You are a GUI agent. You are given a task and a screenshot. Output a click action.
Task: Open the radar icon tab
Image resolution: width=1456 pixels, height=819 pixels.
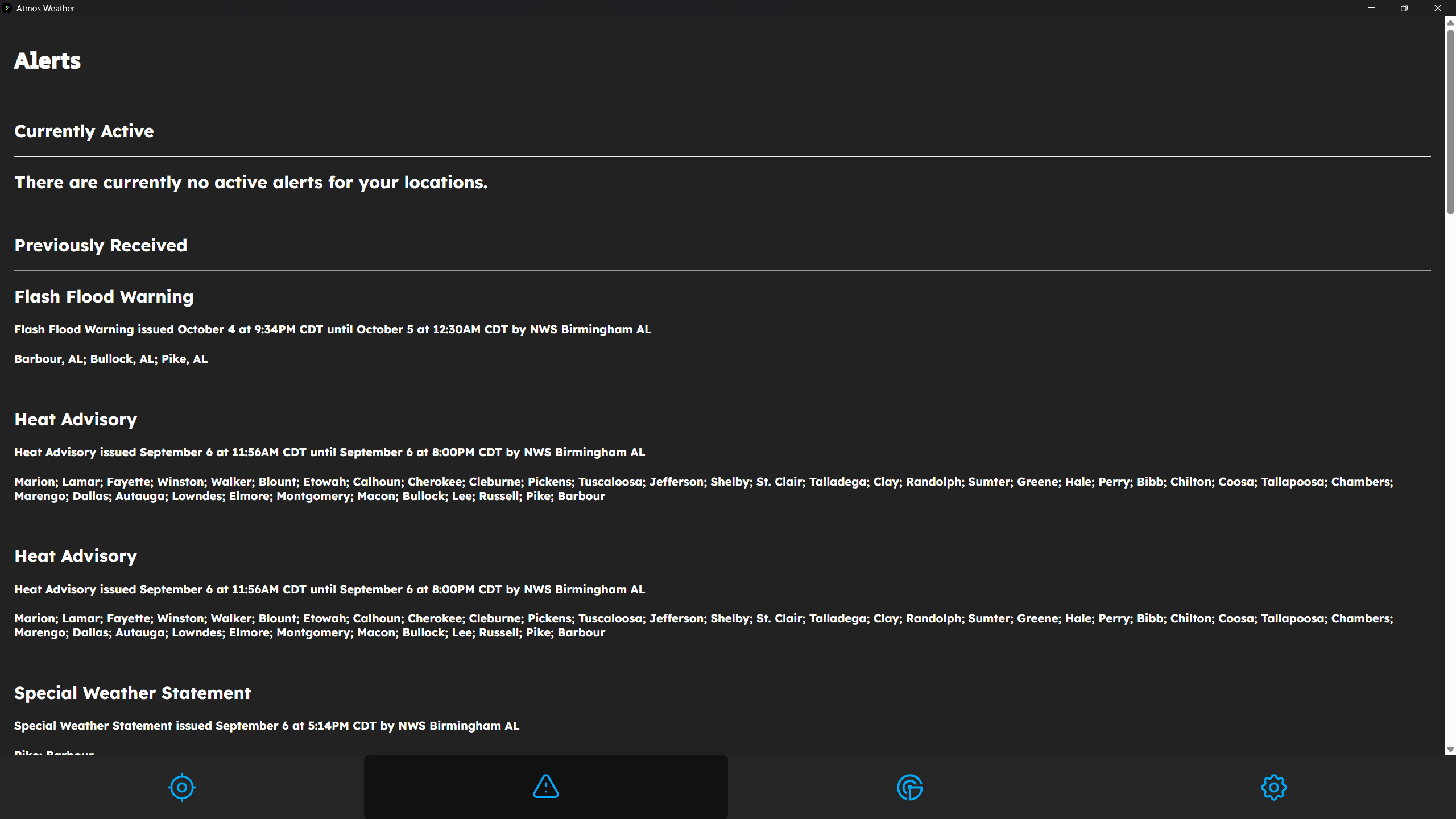(x=910, y=787)
